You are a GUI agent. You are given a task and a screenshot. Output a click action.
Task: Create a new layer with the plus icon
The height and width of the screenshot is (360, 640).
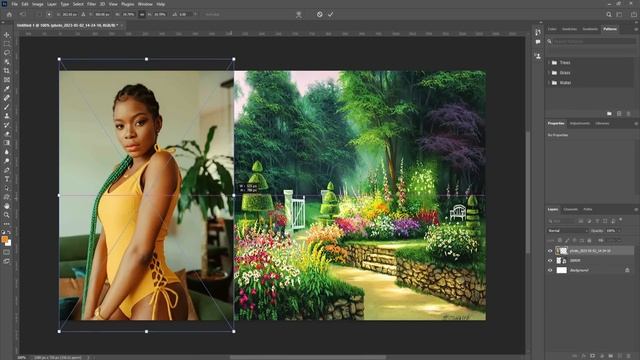click(x=620, y=356)
